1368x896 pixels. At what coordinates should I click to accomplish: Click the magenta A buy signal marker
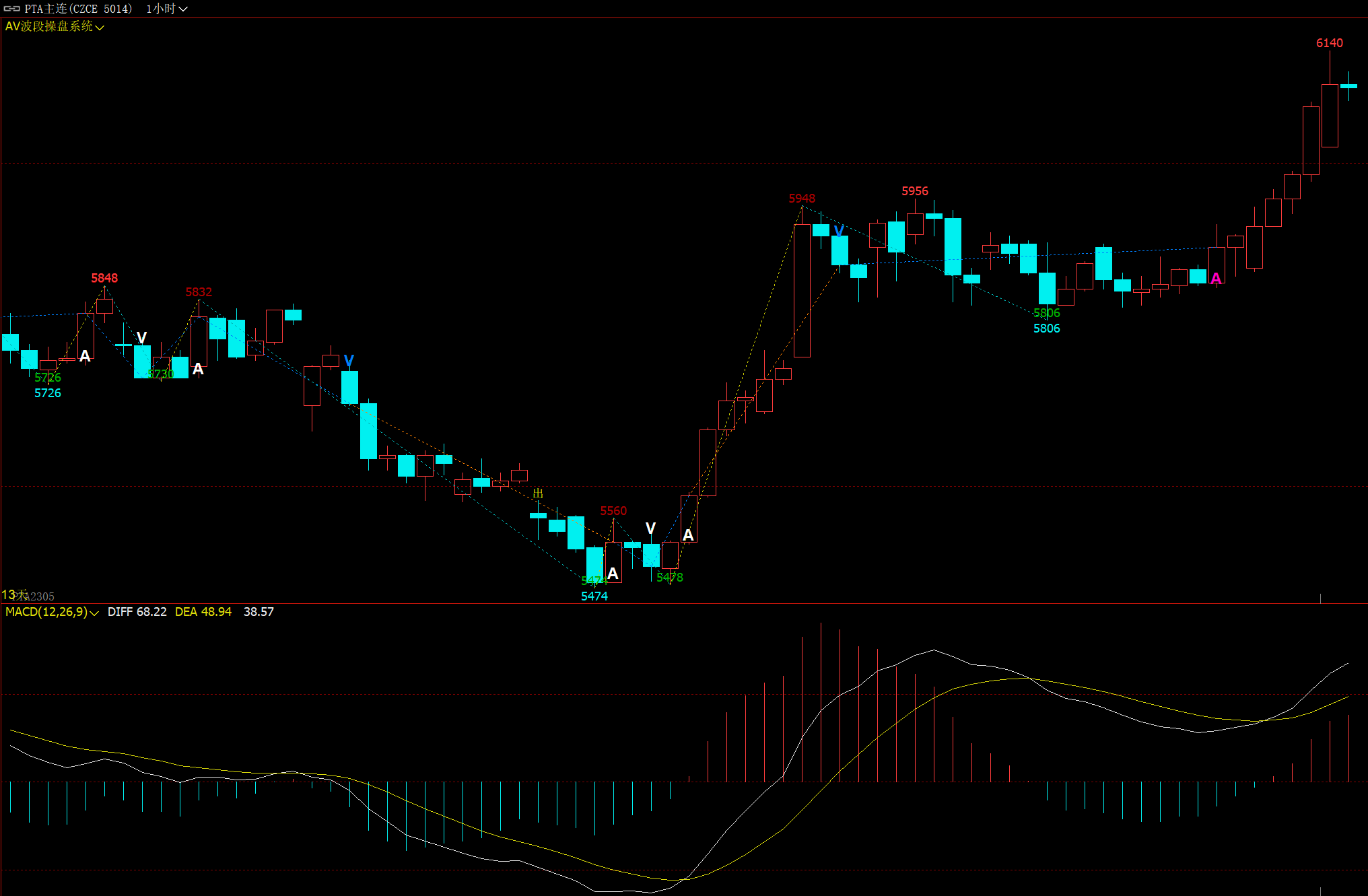[1216, 279]
